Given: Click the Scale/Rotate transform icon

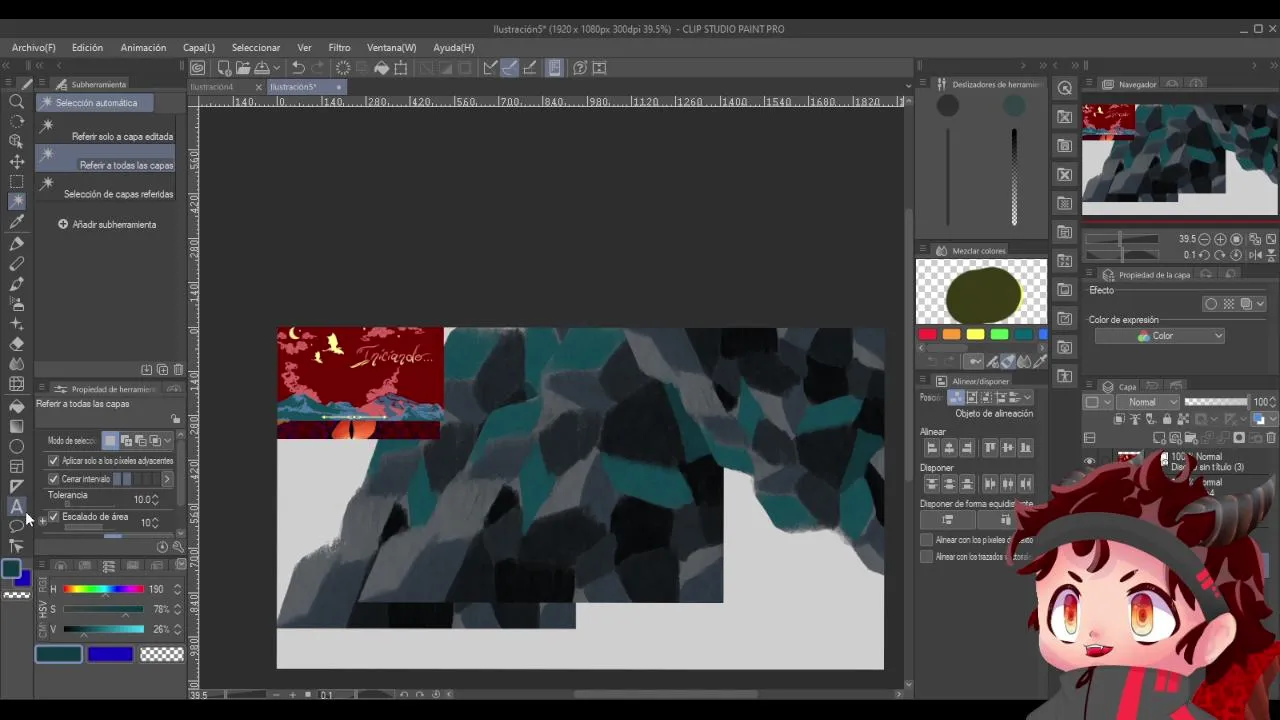Looking at the screenshot, I should 401,68.
